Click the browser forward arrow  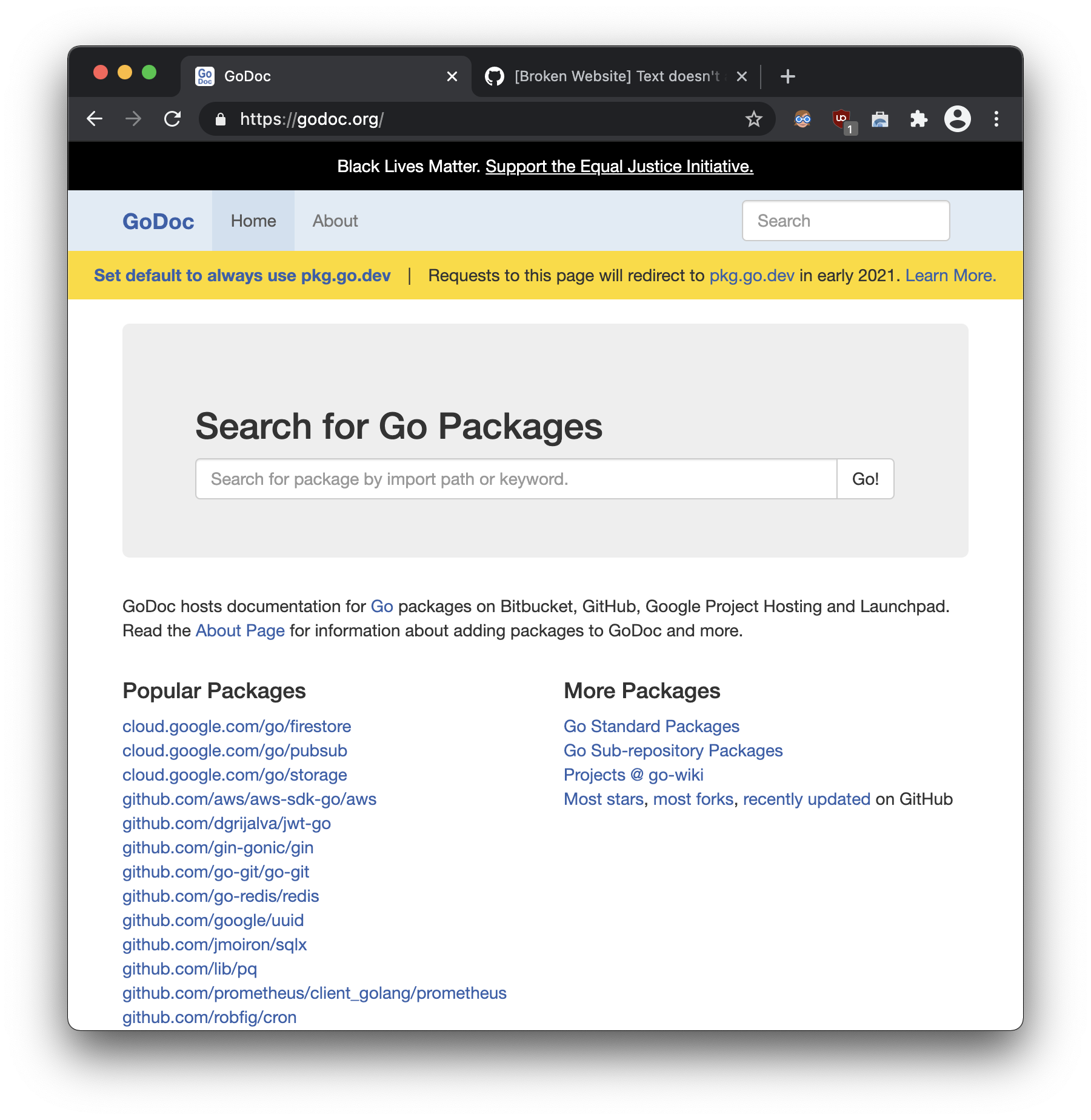tap(133, 119)
